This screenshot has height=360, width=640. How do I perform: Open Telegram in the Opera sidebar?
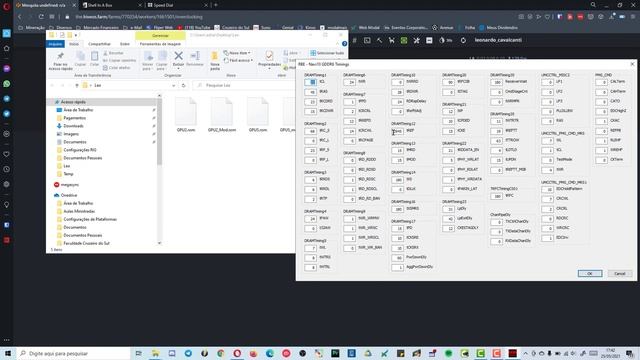(x=7, y=99)
